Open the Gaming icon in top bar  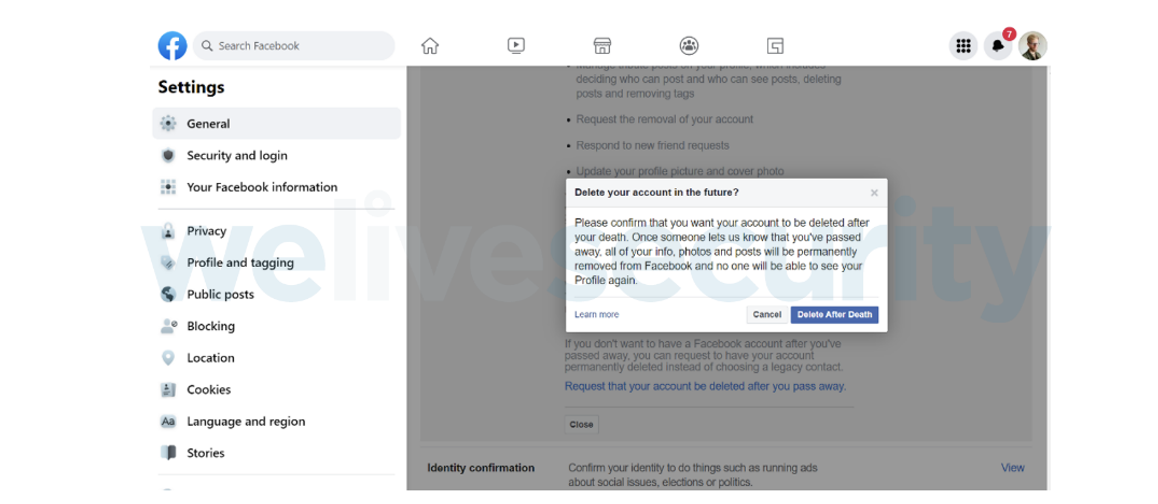point(775,46)
